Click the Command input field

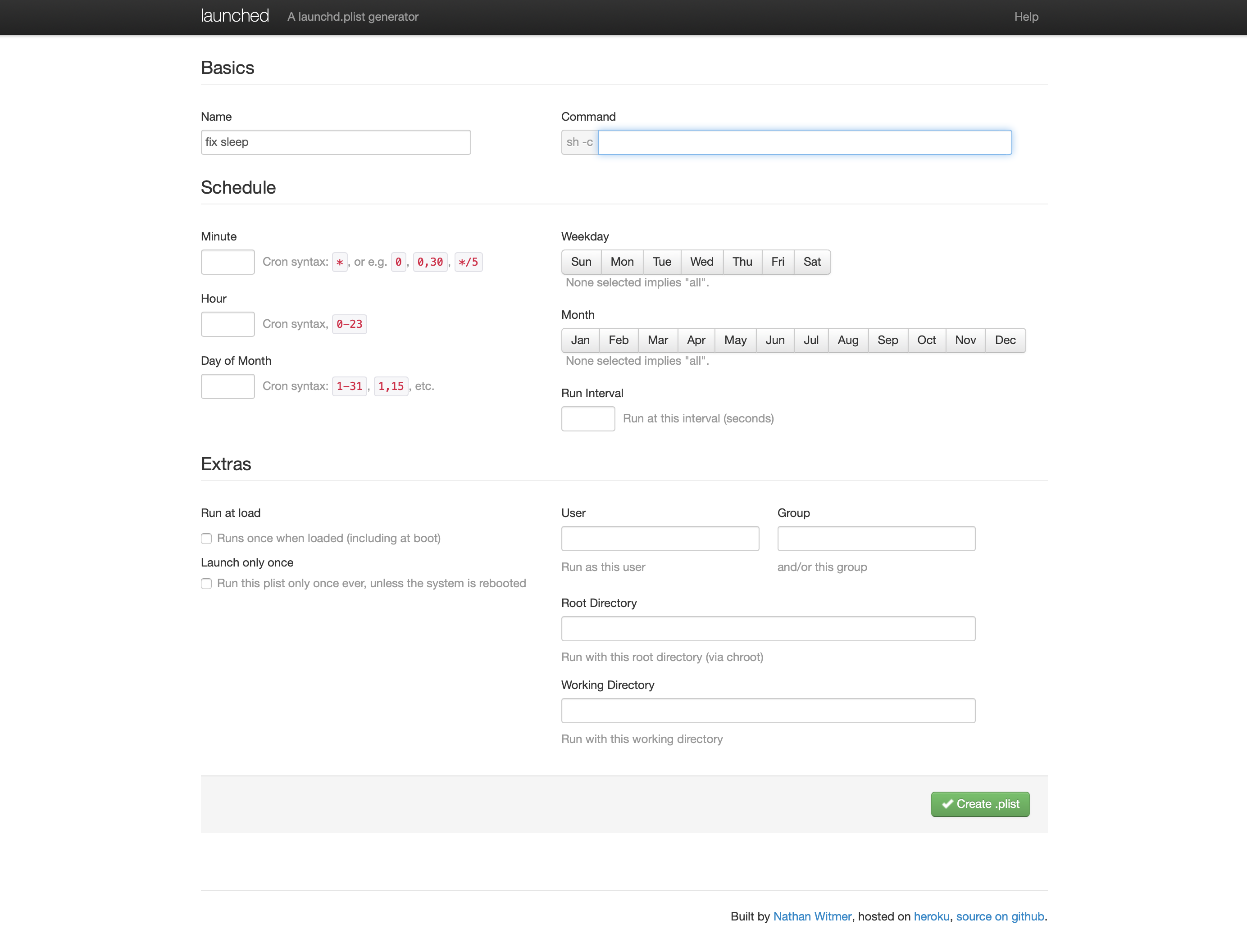[x=804, y=142]
